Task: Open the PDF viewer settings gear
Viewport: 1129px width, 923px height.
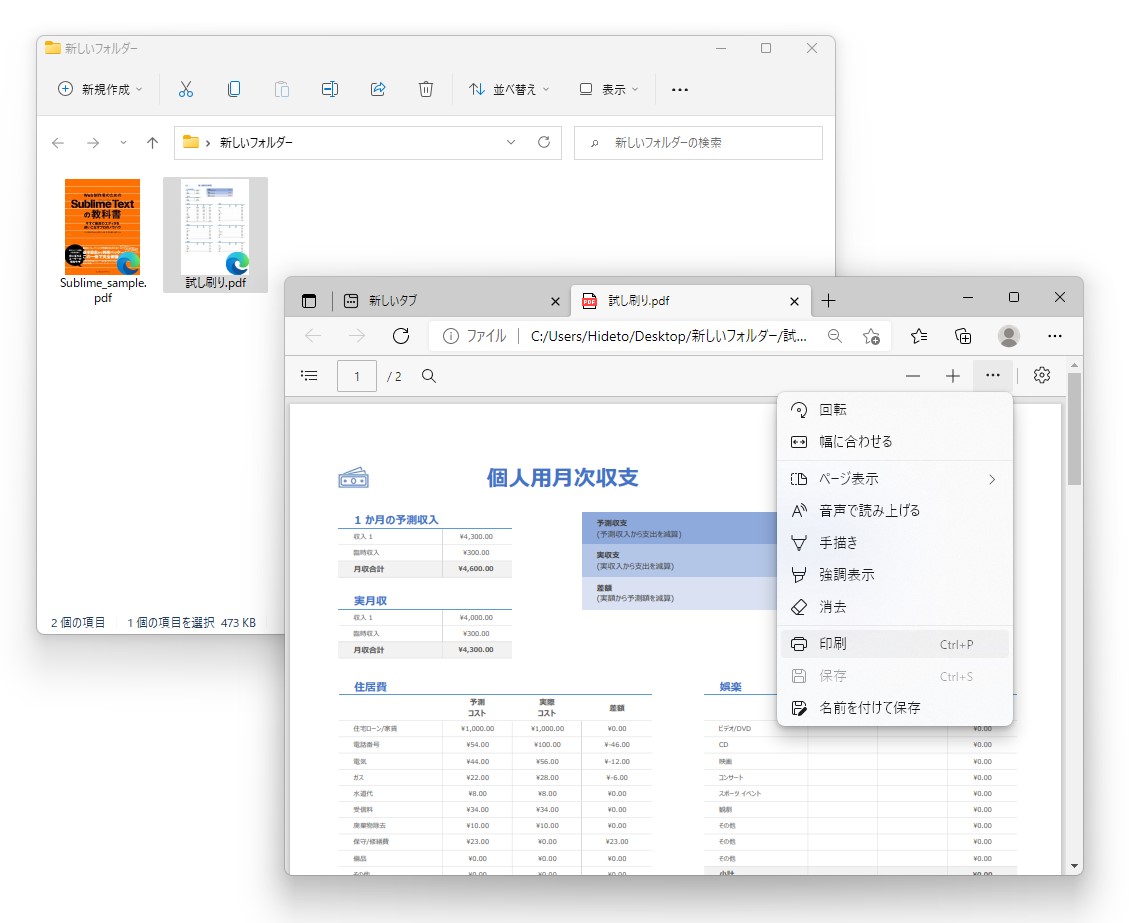Action: [1041, 374]
